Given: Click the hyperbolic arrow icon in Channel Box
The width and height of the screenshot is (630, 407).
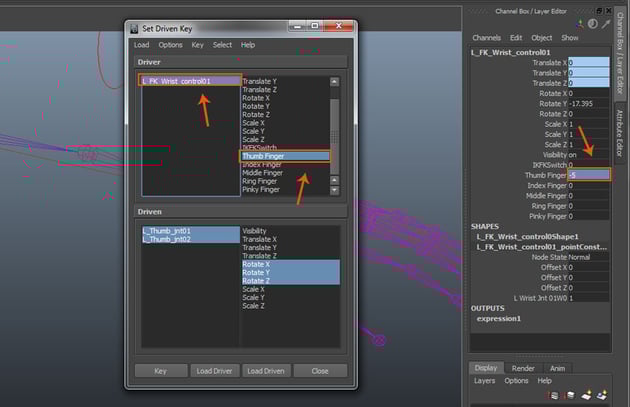Looking at the screenshot, I should pyautogui.click(x=605, y=23).
